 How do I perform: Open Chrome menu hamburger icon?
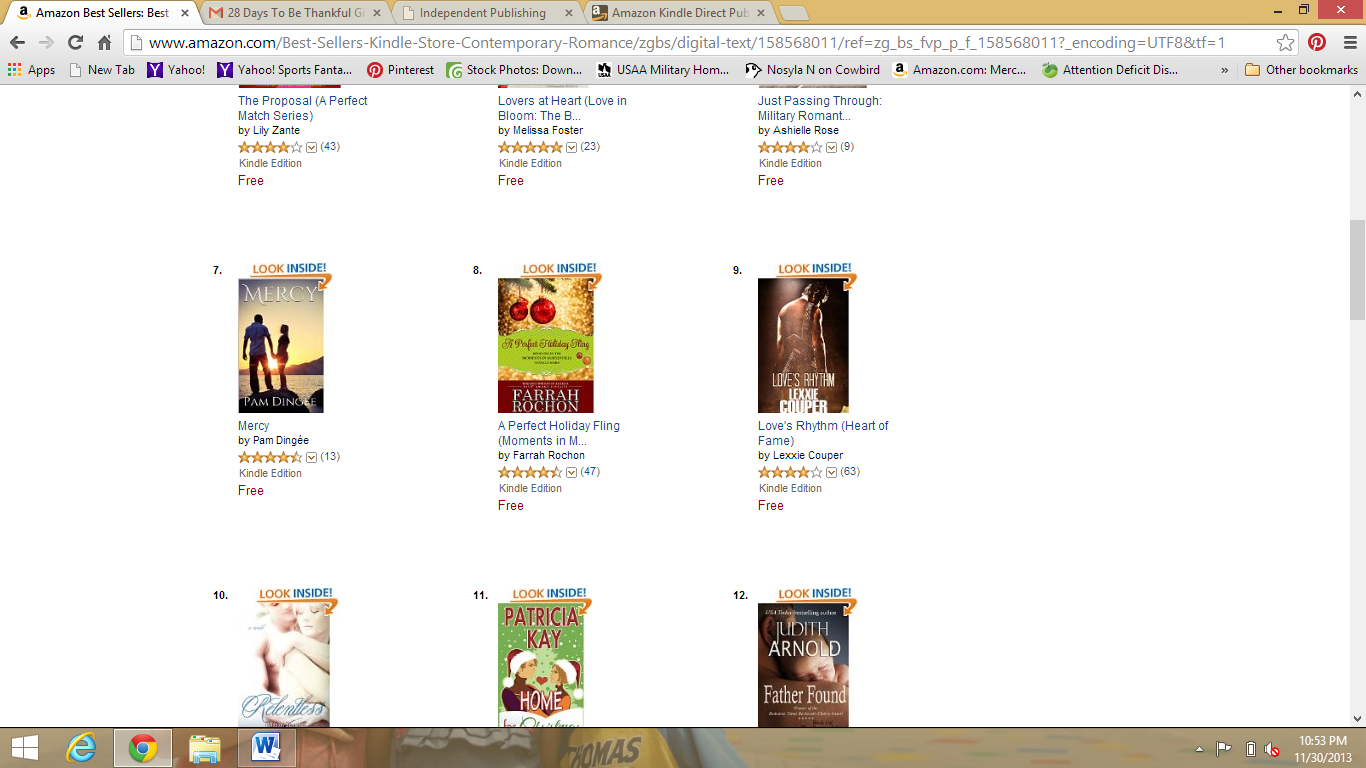tap(1346, 42)
